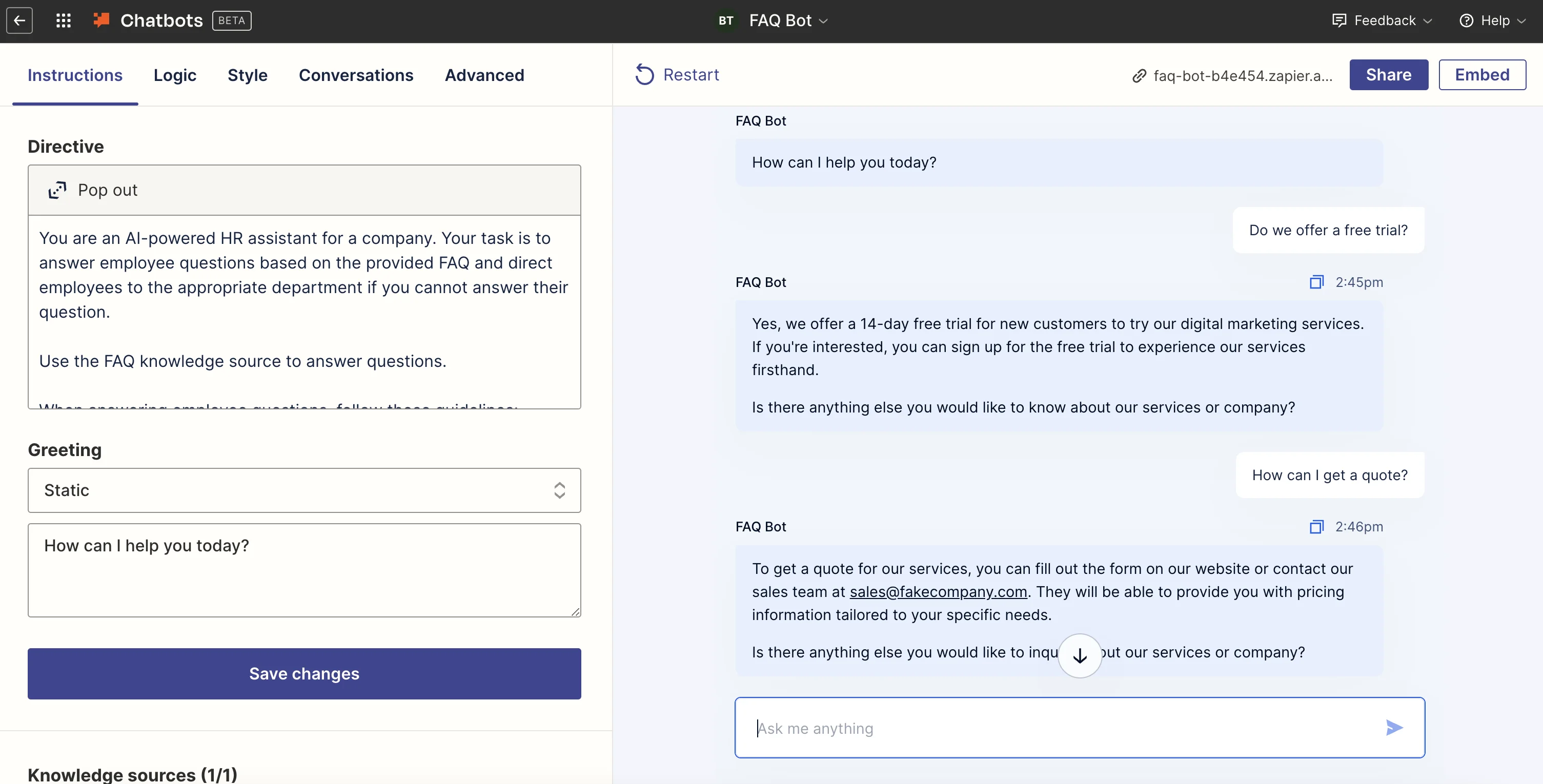The width and height of the screenshot is (1543, 784).
Task: Open the Greeting type Static dropdown
Action: click(303, 490)
